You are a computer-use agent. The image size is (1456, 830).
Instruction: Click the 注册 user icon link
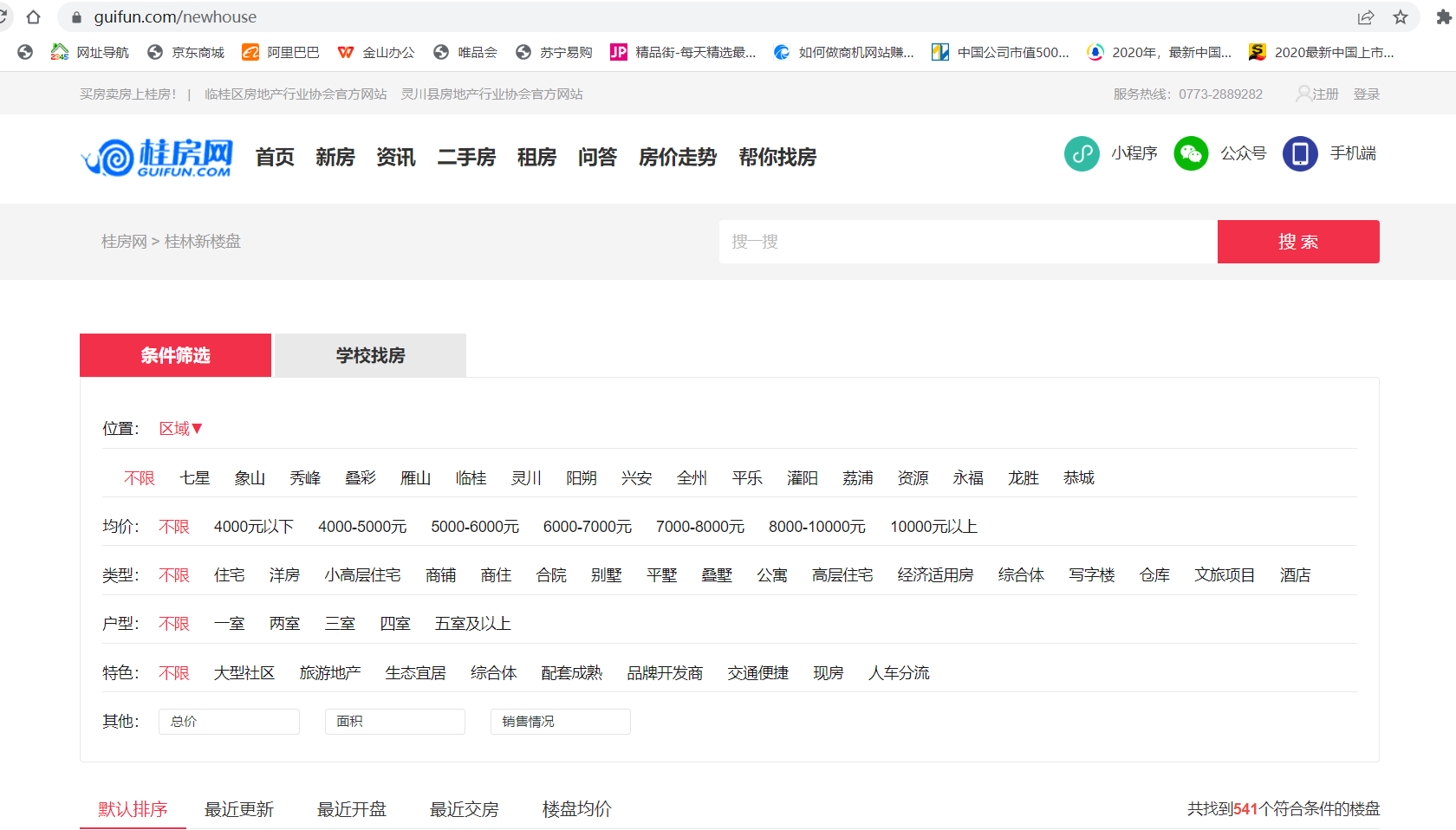point(1317,94)
